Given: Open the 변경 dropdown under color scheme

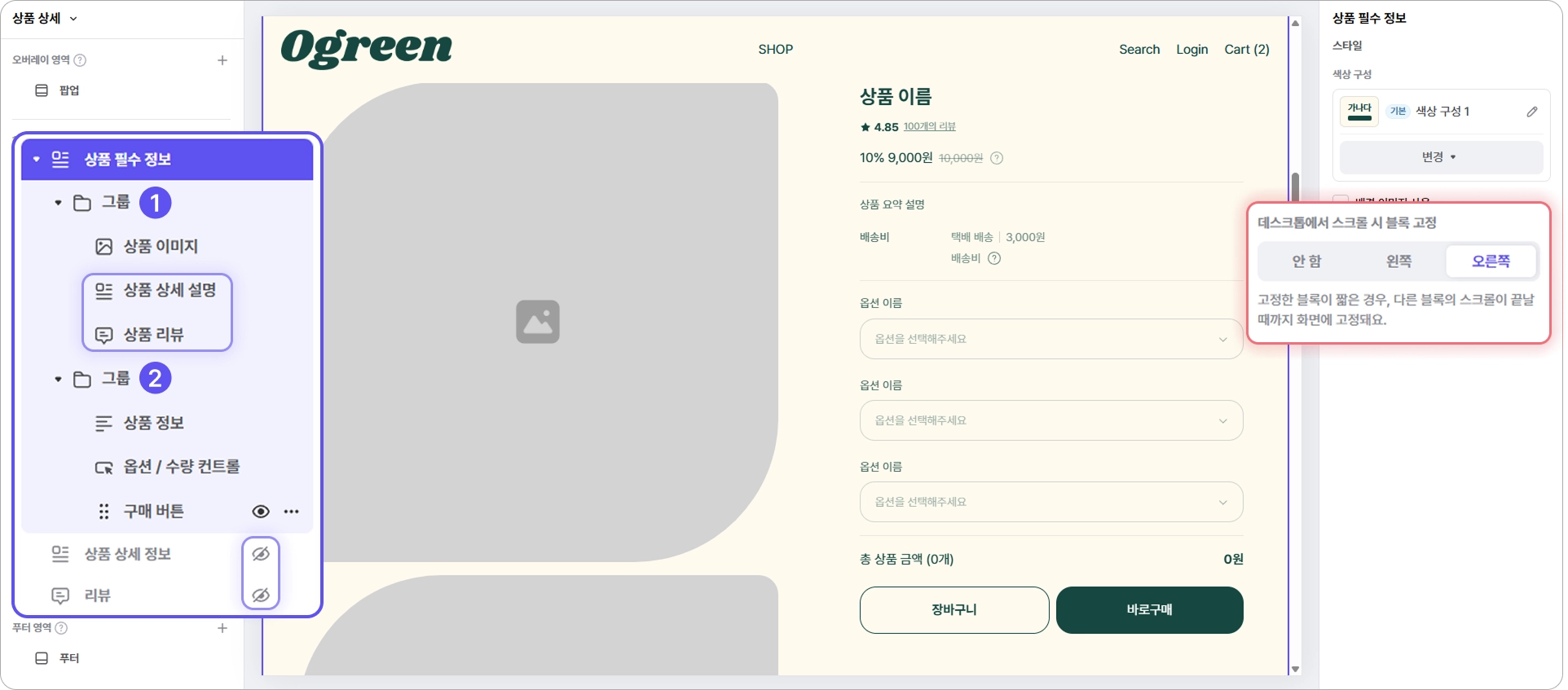Looking at the screenshot, I should [1441, 157].
